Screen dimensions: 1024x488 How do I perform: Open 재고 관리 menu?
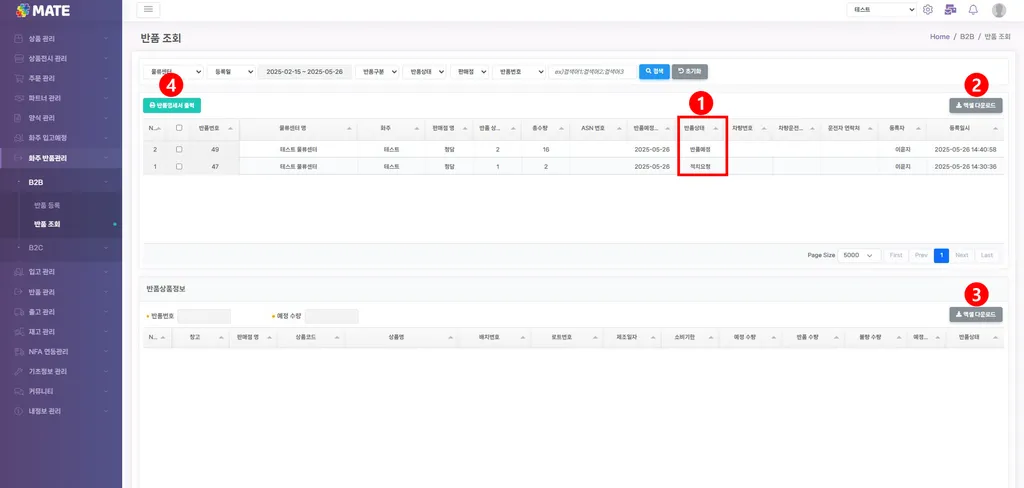[61, 331]
